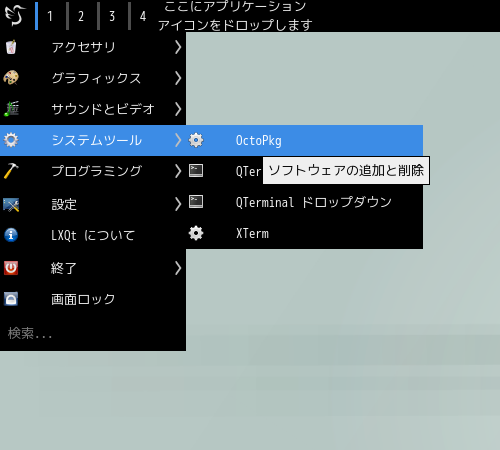Click the quick launch drop area text
This screenshot has height=450, width=500.
235,15
